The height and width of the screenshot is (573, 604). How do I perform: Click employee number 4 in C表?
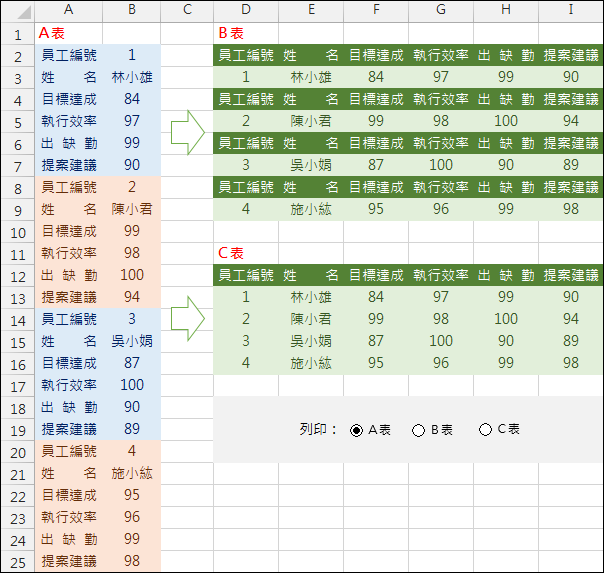pos(246,363)
